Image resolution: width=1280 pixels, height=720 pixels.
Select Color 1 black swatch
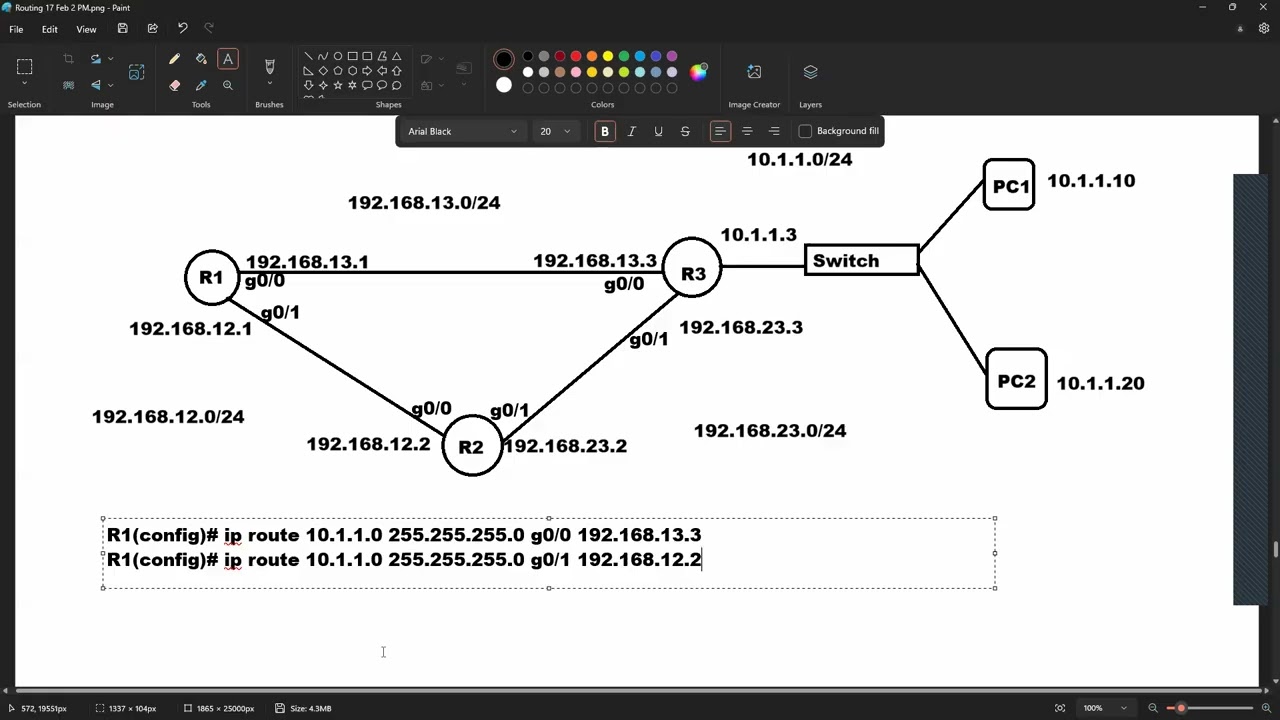click(x=504, y=60)
